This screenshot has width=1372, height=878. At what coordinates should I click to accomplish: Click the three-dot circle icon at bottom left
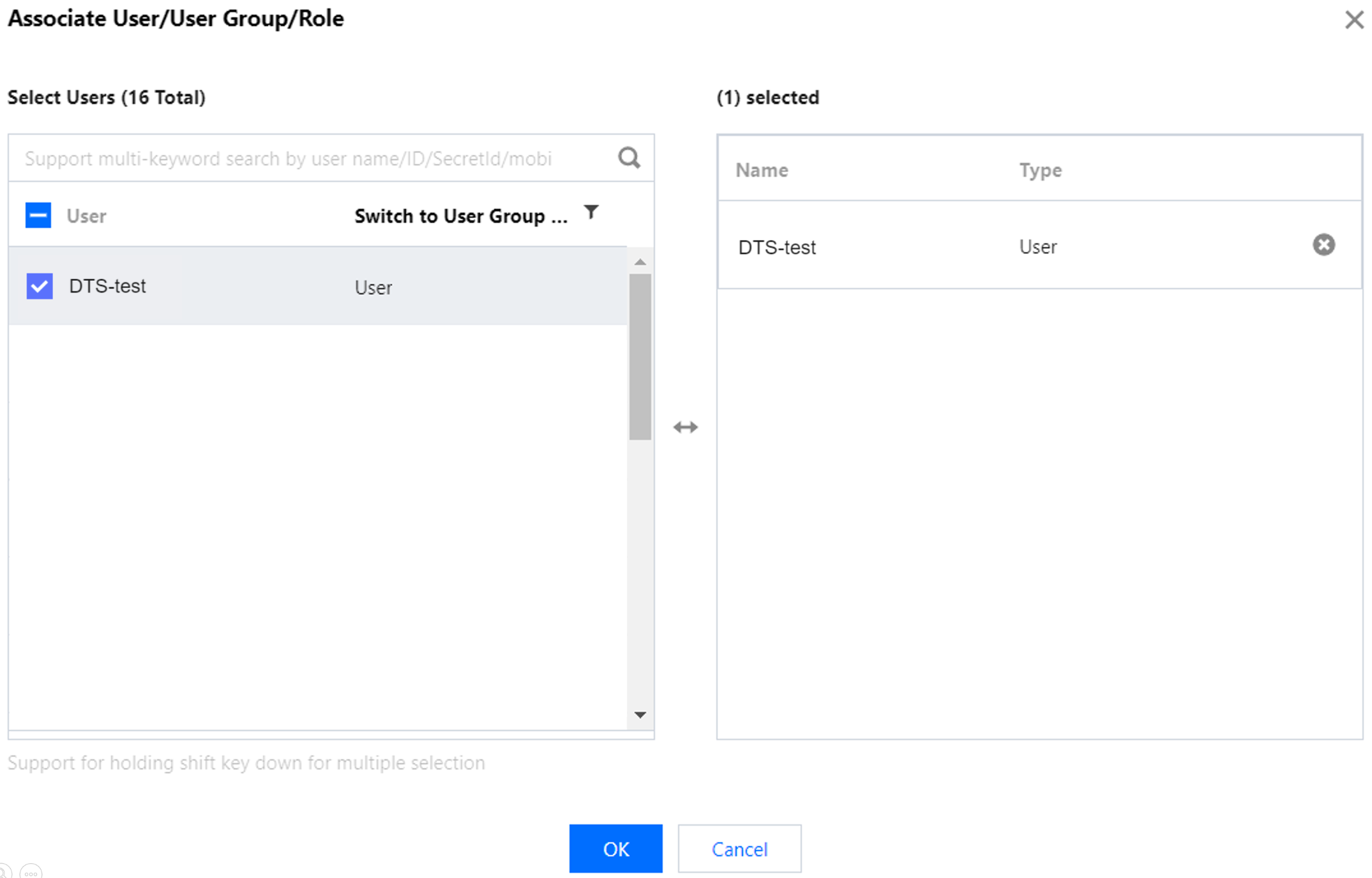tap(31, 872)
